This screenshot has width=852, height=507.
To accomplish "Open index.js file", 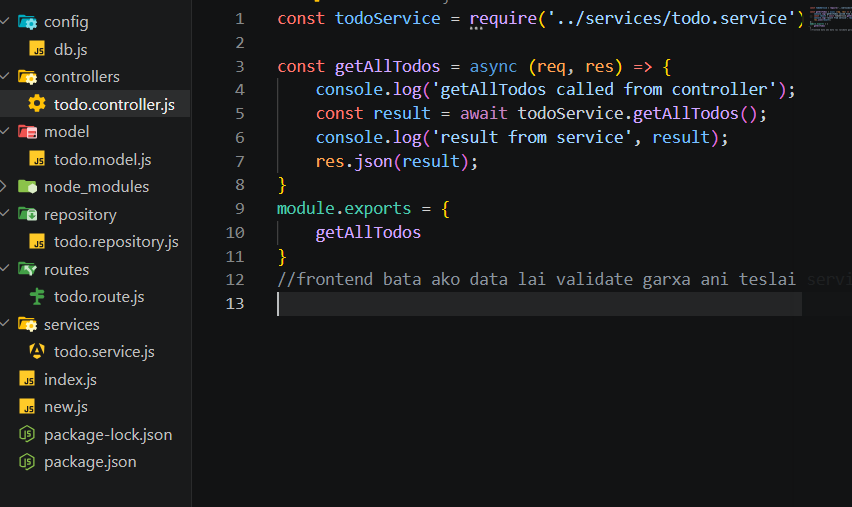I will pyautogui.click(x=70, y=379).
